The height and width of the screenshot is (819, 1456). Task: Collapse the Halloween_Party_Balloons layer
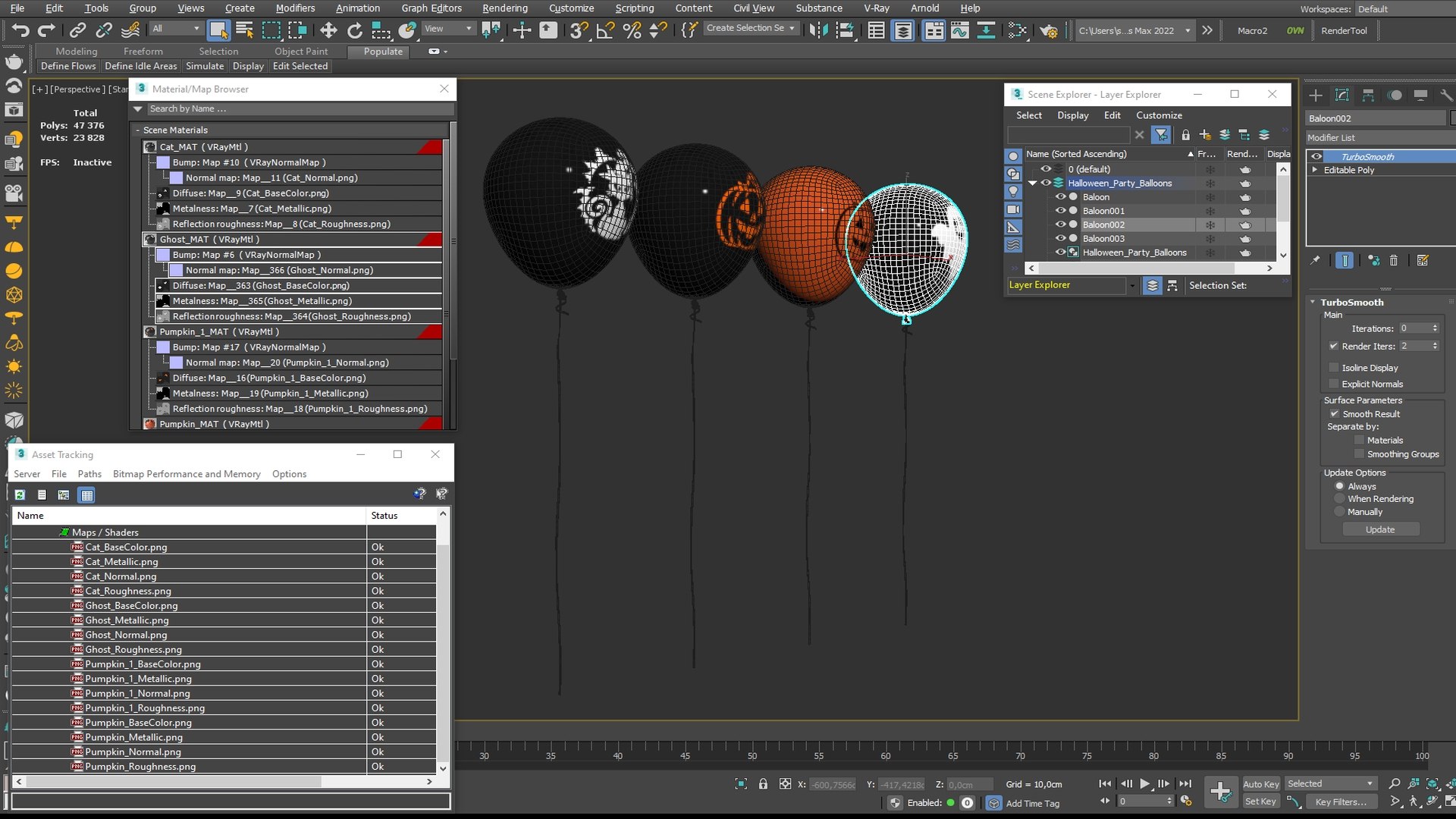click(1032, 183)
